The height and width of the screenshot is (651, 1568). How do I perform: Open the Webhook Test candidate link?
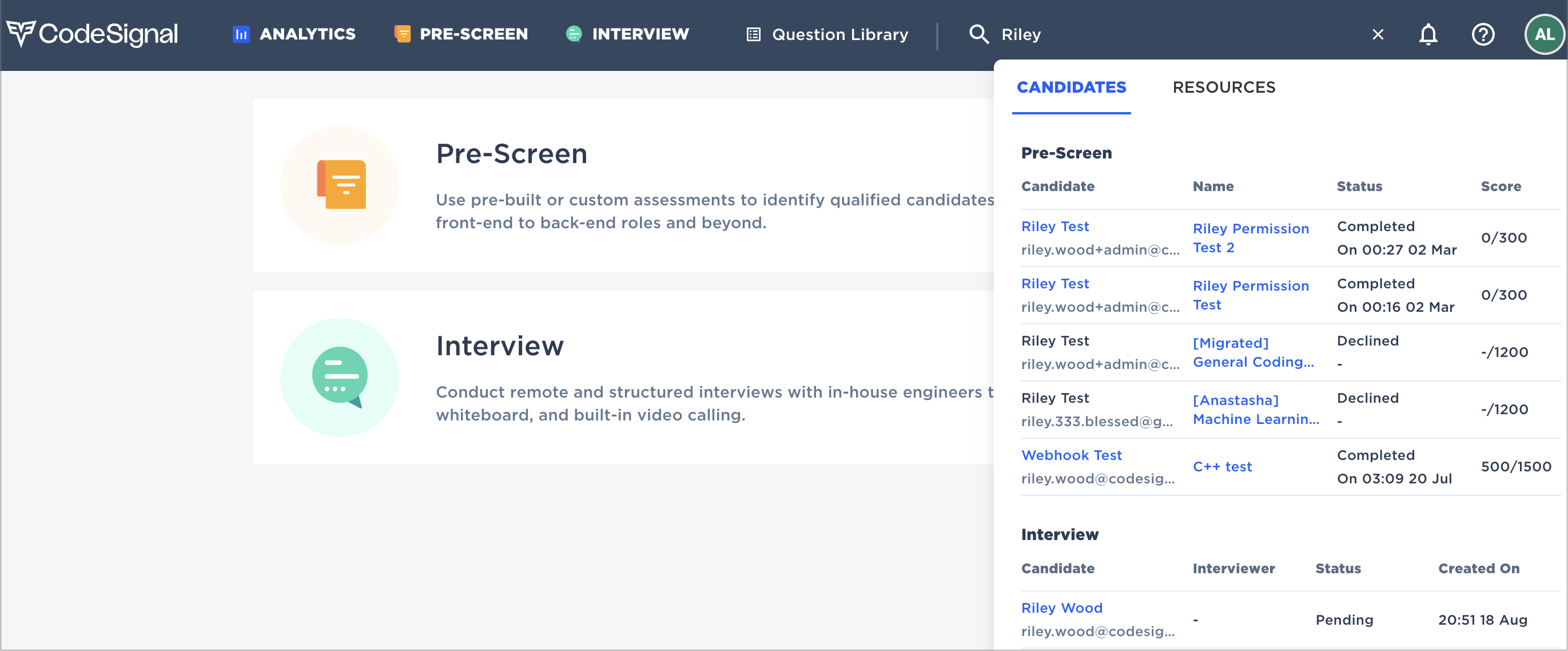pyautogui.click(x=1070, y=455)
